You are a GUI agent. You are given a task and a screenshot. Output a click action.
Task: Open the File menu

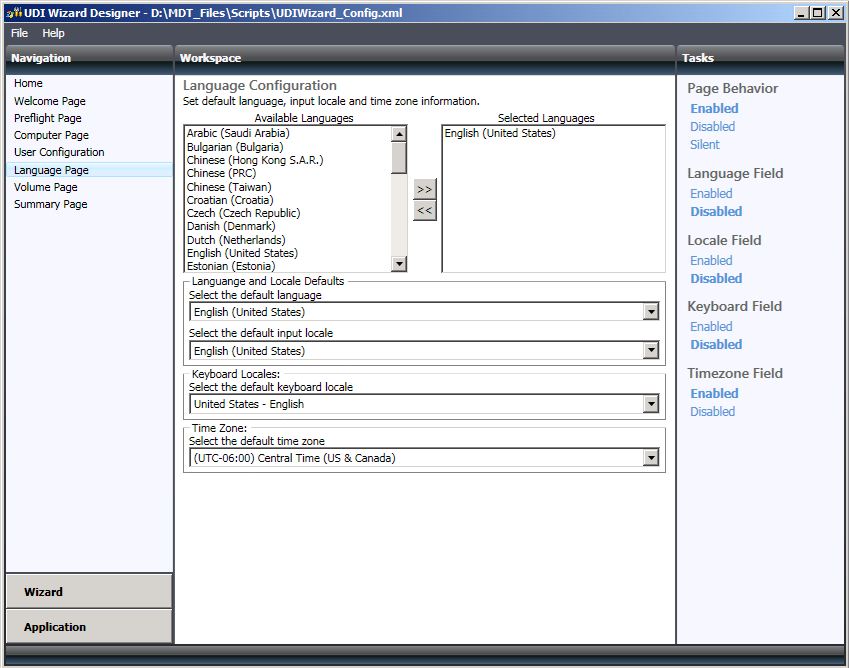[20, 33]
